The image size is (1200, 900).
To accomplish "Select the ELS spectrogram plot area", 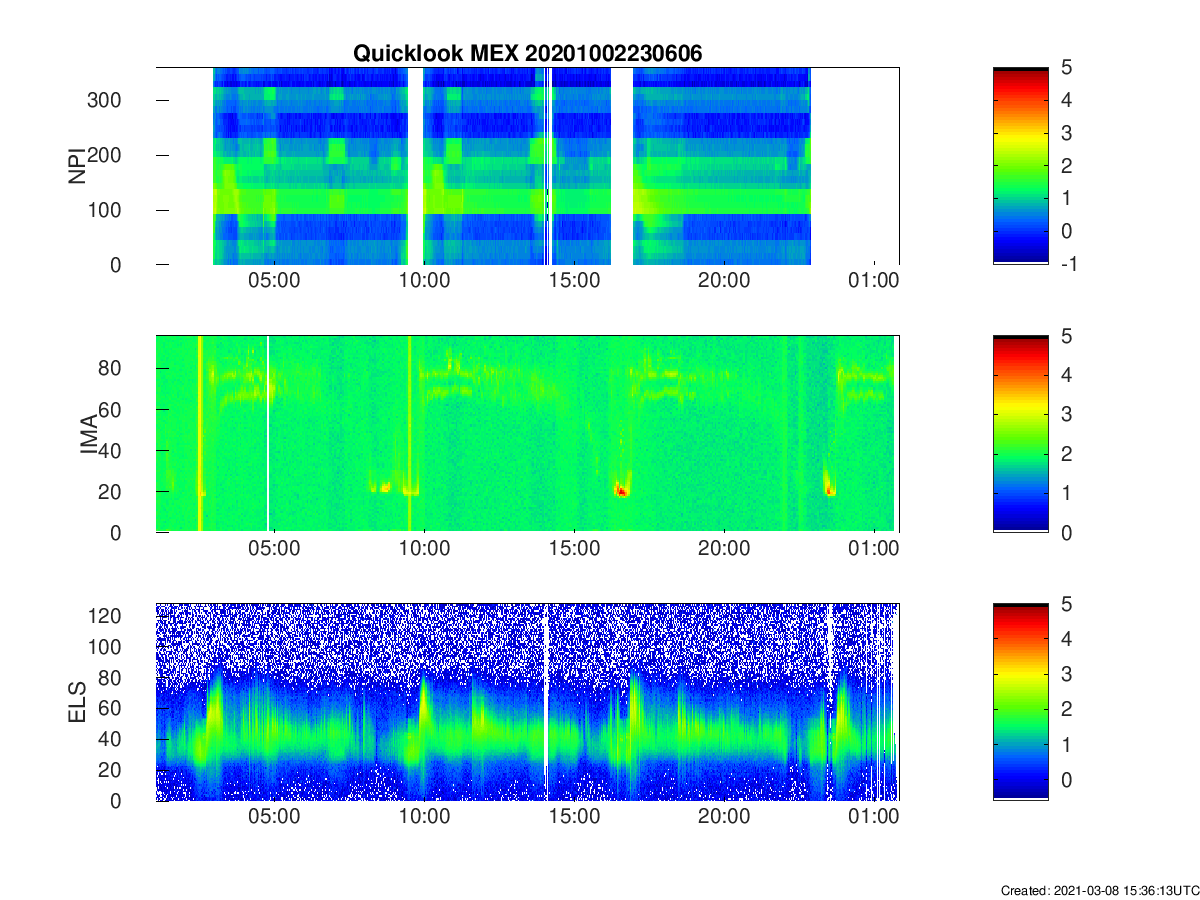I will point(527,702).
